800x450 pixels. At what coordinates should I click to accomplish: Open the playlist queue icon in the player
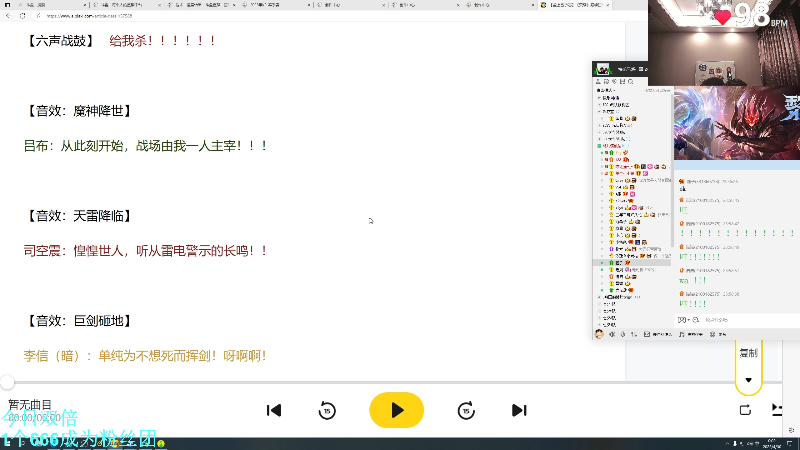pos(777,410)
